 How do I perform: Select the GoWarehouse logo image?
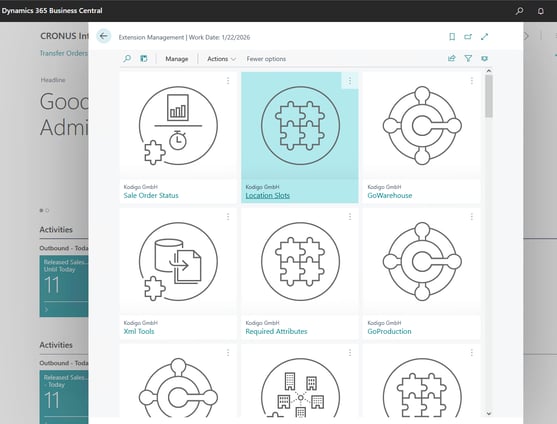(x=422, y=126)
